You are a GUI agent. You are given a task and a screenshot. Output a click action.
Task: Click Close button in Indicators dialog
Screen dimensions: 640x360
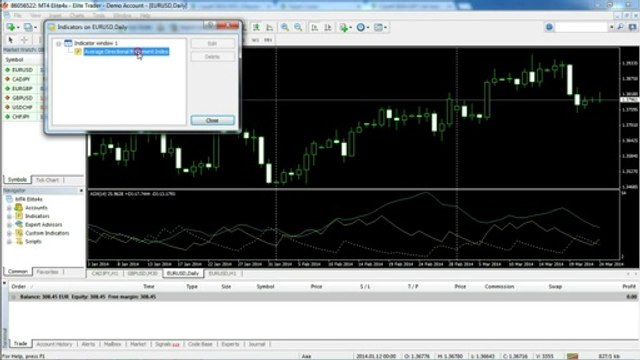pos(212,121)
